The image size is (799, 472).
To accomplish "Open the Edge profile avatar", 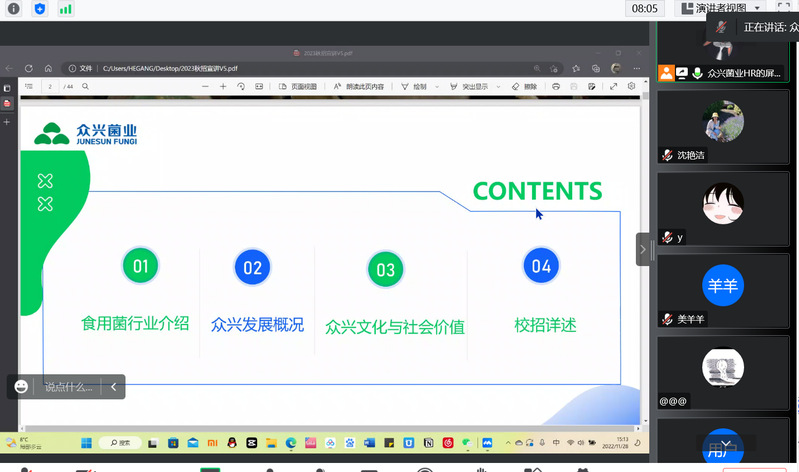I will (x=616, y=68).
